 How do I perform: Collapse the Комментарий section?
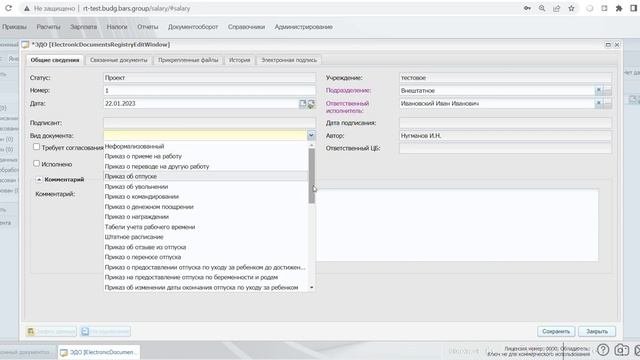point(39,180)
